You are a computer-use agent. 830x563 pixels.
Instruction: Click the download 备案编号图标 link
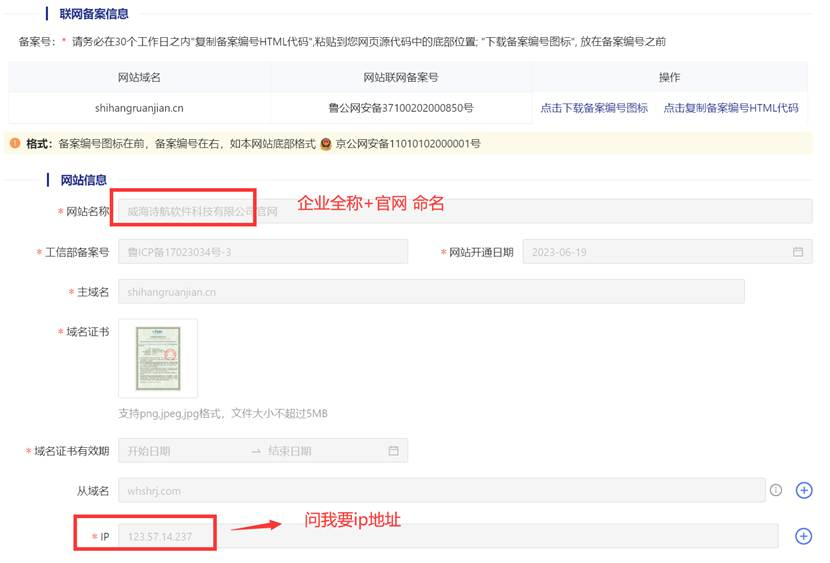(x=594, y=108)
